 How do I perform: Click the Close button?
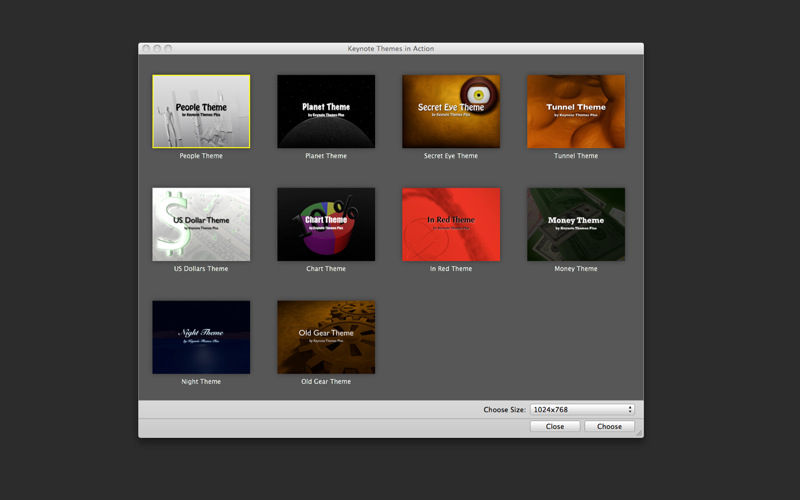pos(555,426)
